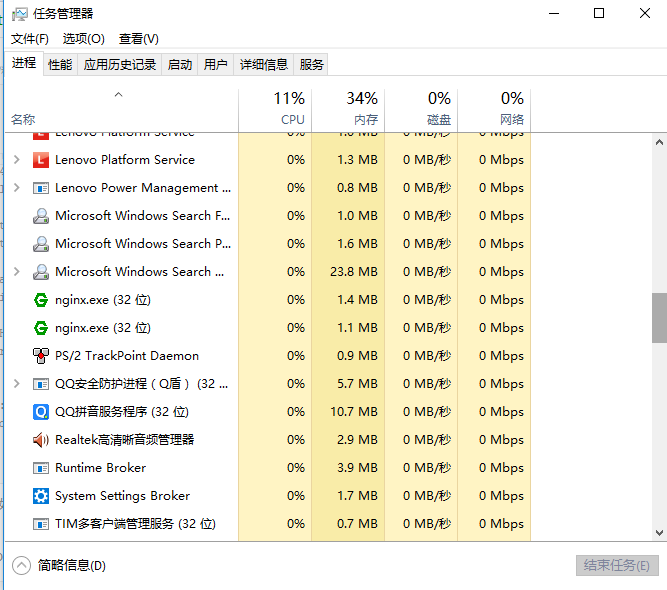Click the Lenovo Power Management process icon

pyautogui.click(x=41, y=188)
